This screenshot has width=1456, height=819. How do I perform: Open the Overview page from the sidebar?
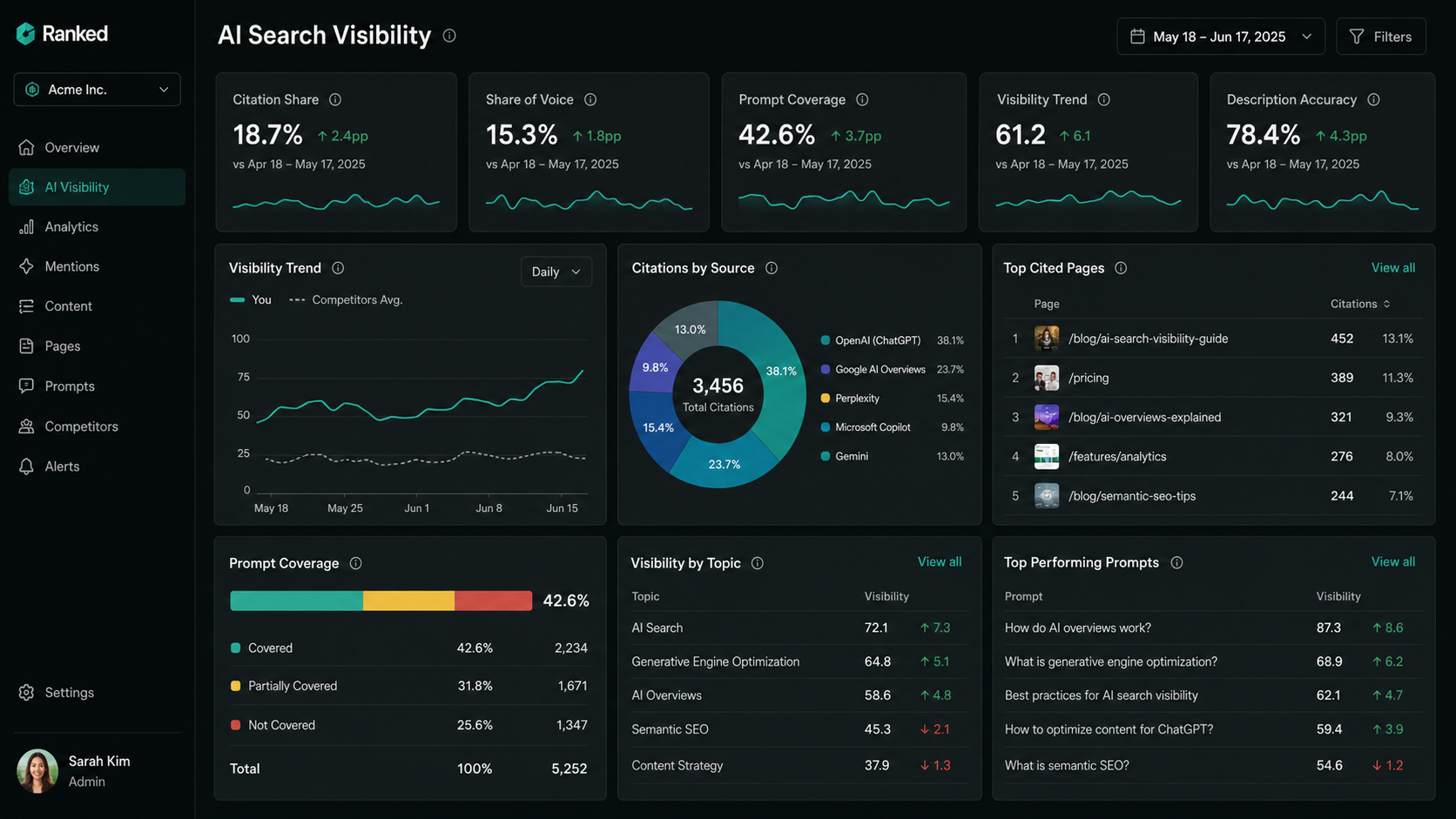[97, 147]
